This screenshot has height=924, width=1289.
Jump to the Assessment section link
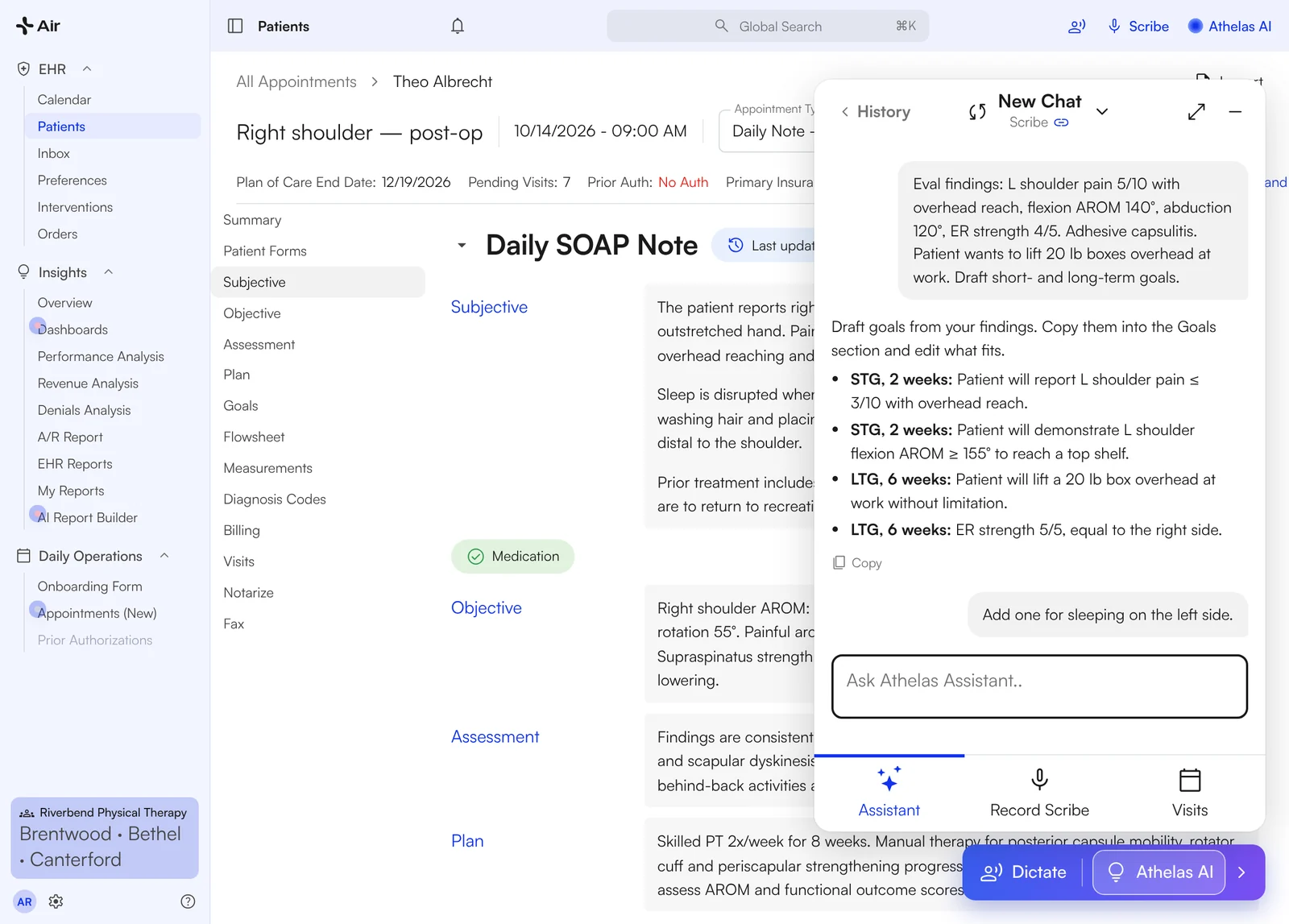[x=495, y=737]
